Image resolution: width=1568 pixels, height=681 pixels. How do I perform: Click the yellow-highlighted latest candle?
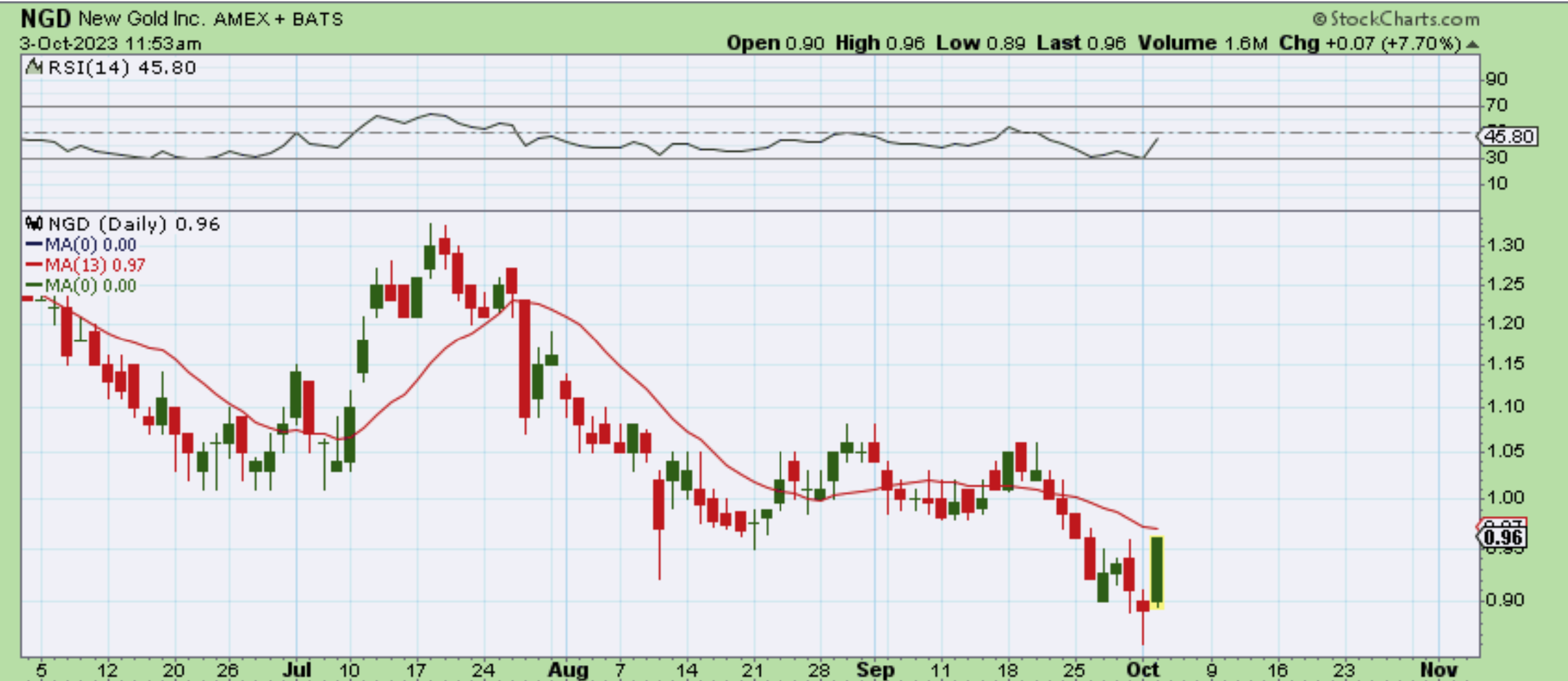(1157, 571)
